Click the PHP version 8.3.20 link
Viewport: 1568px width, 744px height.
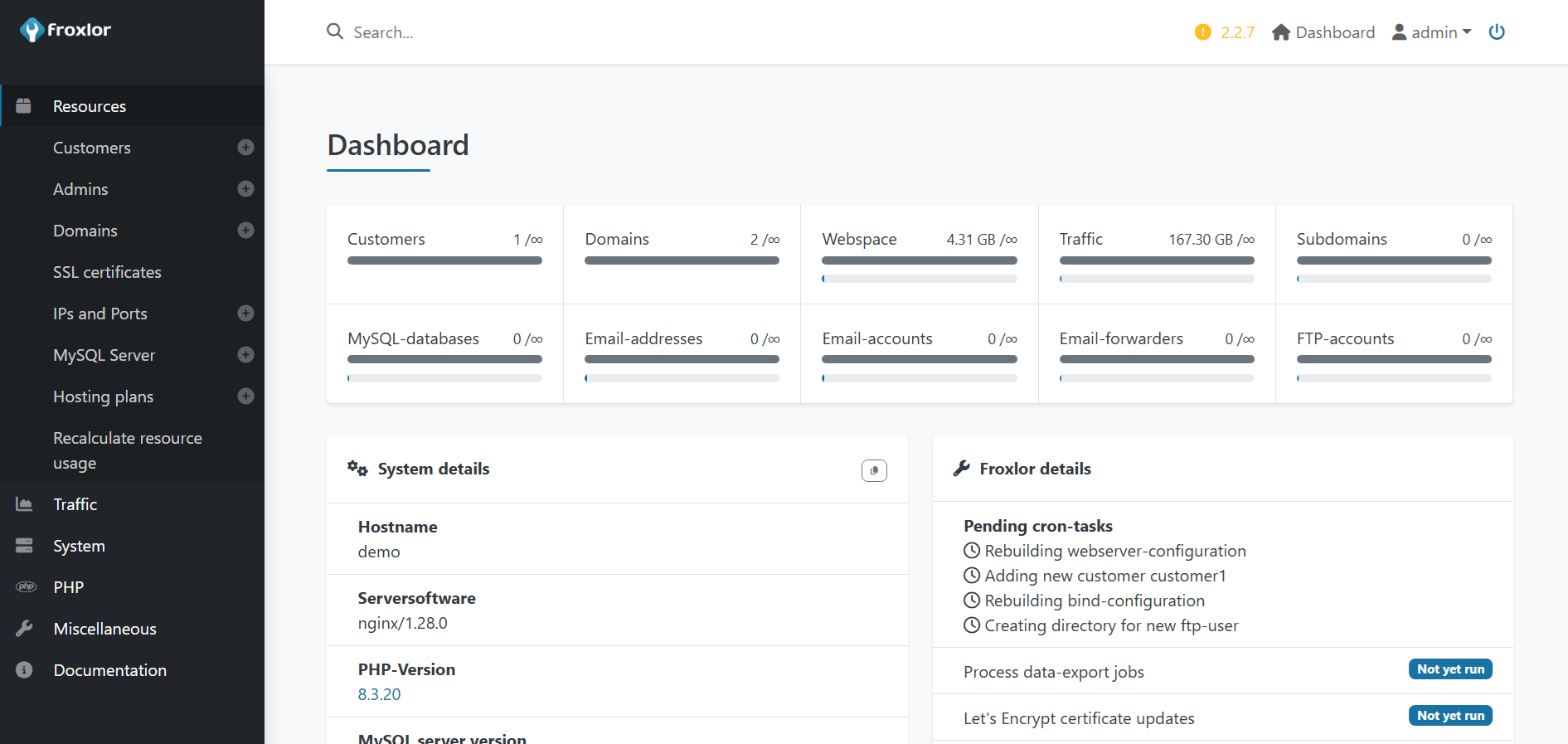pyautogui.click(x=379, y=694)
